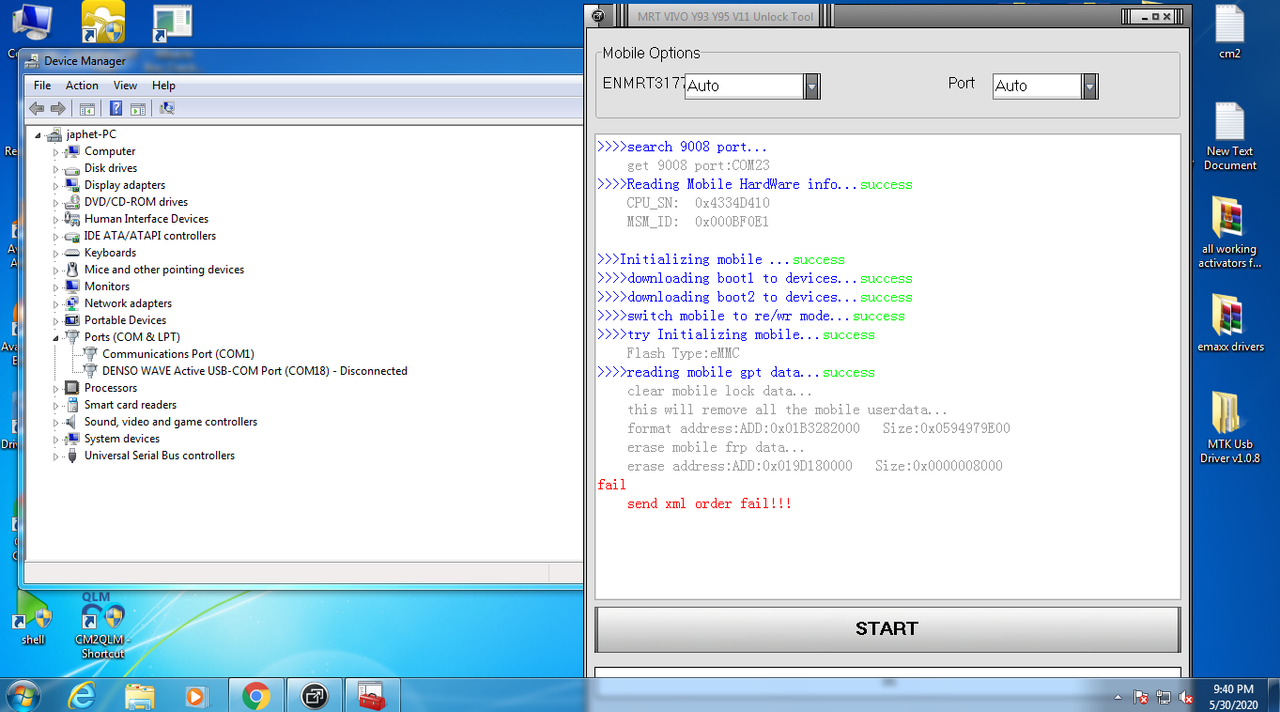The width and height of the screenshot is (1280, 712).
Task: Click MRT tool title bar icon
Action: pos(597,16)
